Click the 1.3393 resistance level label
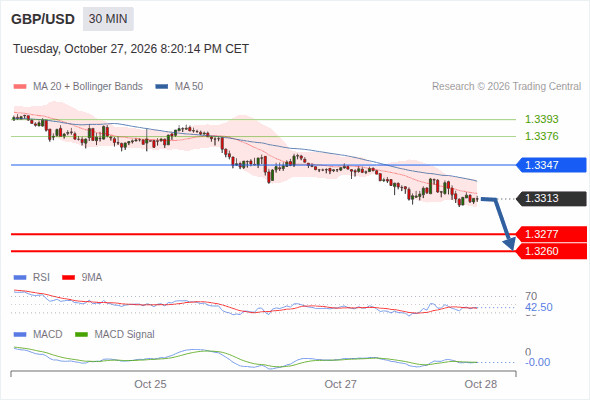 click(541, 119)
